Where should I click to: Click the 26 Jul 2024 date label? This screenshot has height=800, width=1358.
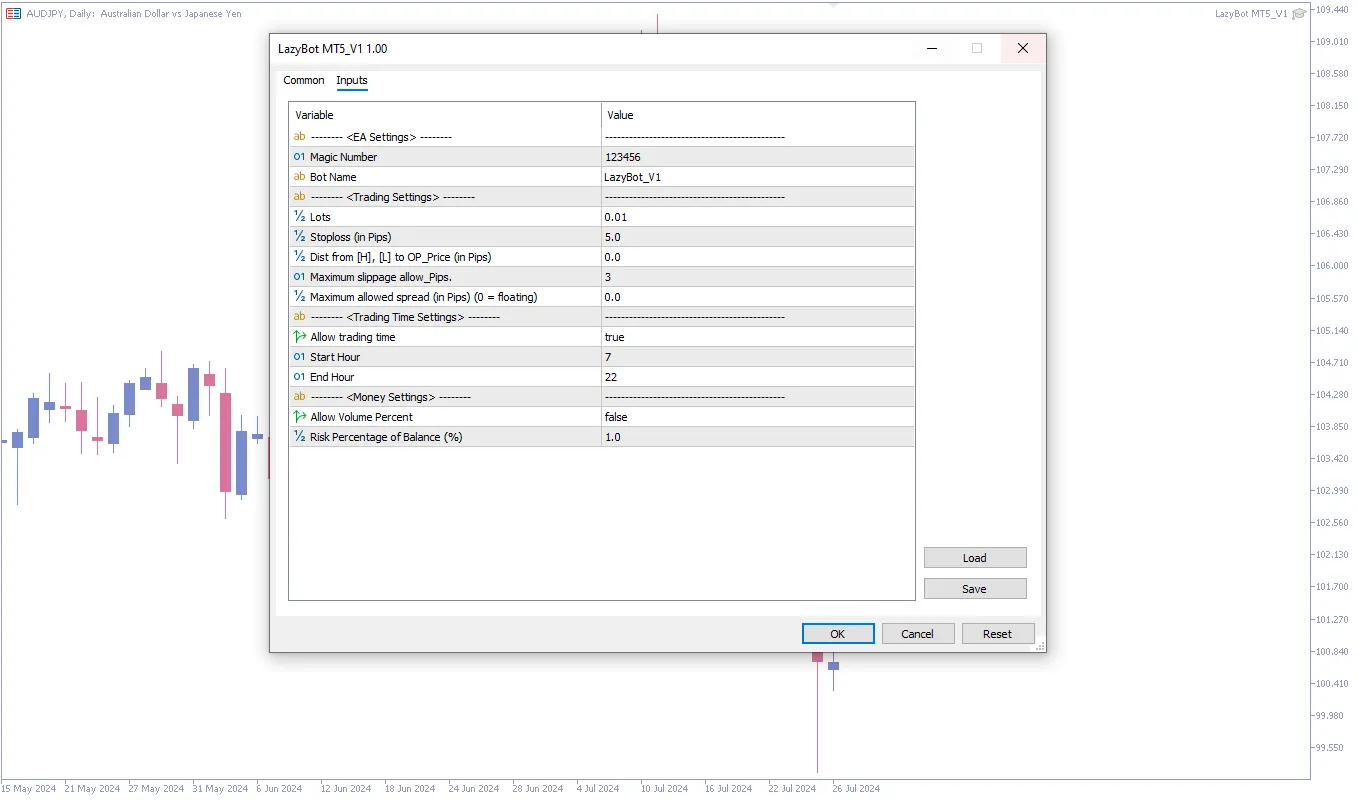856,789
